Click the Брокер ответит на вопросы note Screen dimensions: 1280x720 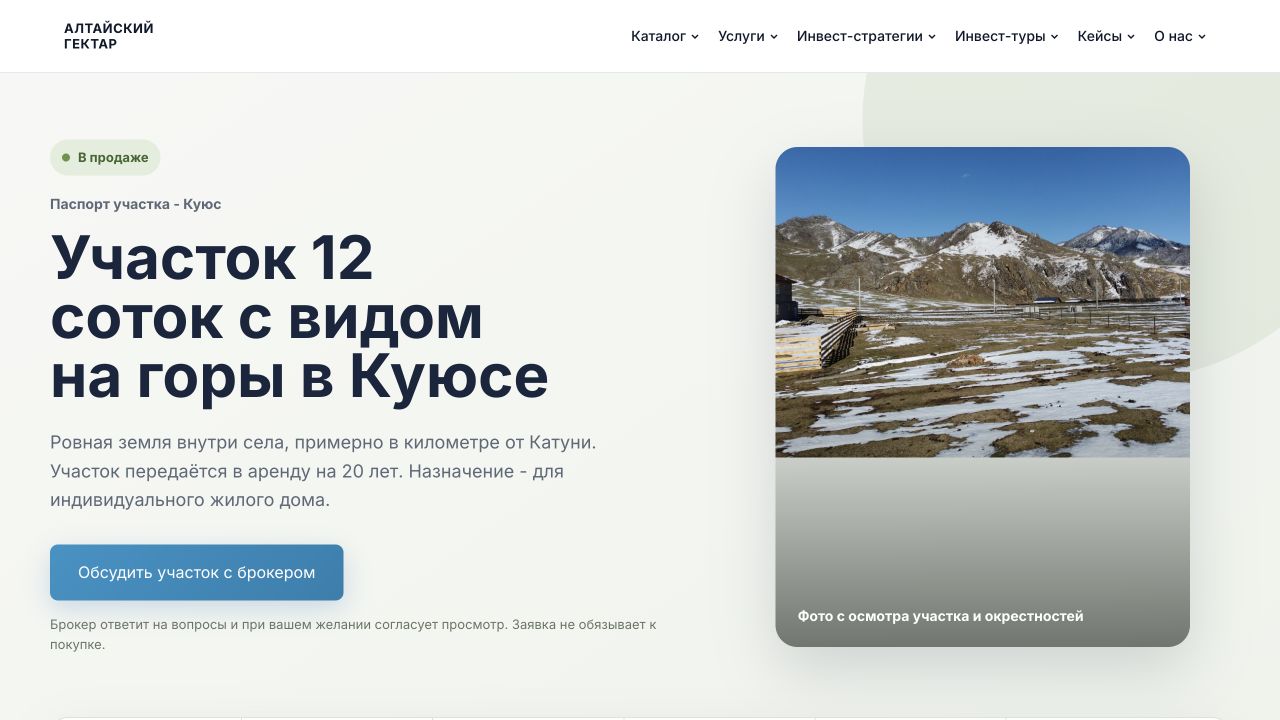pos(353,634)
